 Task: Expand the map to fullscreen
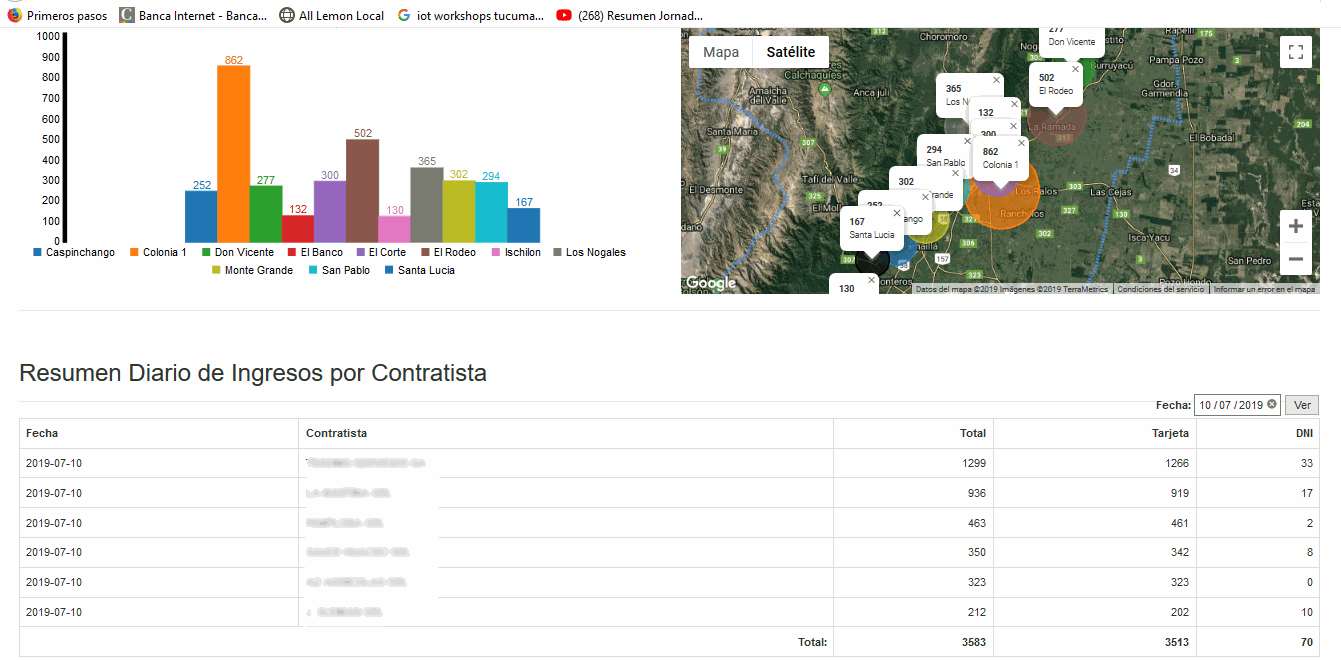1296,51
